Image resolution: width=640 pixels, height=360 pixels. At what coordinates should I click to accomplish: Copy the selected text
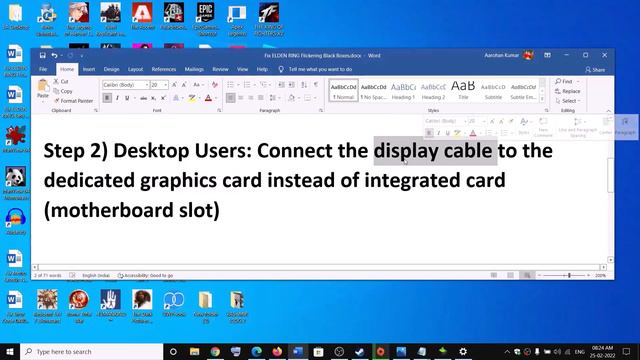pos(63,91)
